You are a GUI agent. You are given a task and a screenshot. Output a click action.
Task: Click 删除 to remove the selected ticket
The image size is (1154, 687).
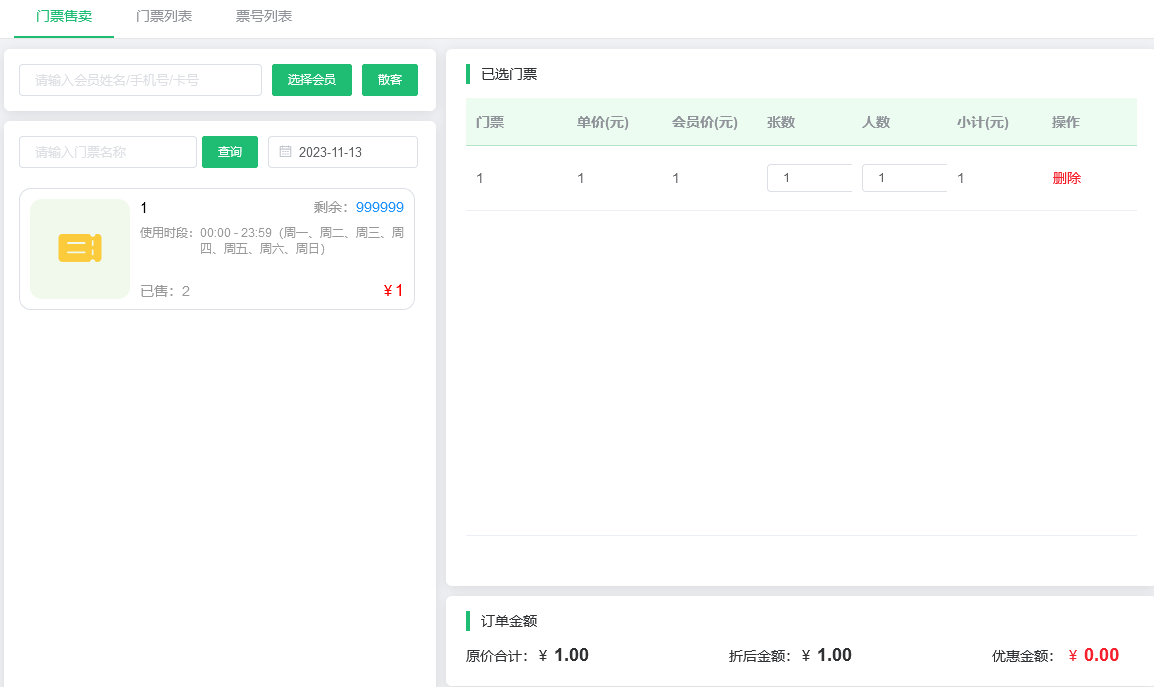(x=1066, y=177)
